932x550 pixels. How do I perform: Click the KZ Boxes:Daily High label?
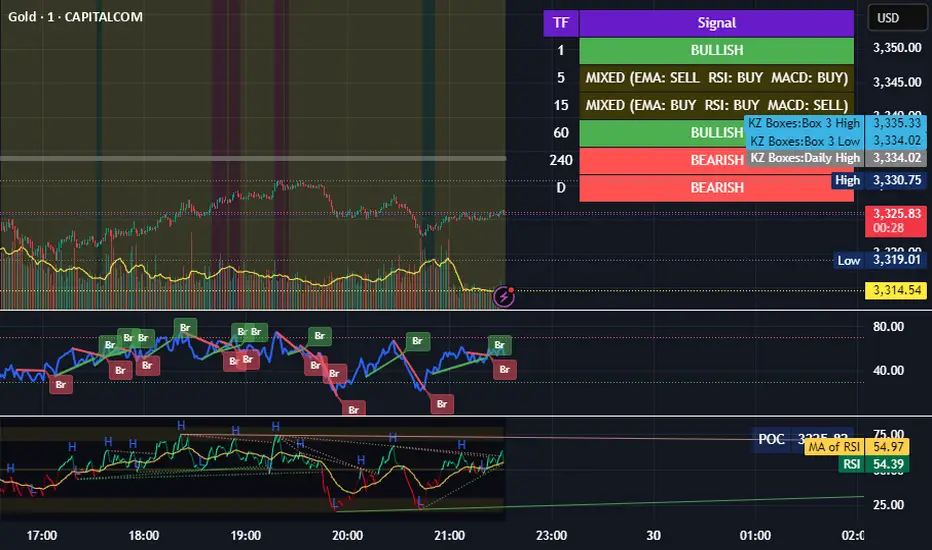(x=804, y=157)
